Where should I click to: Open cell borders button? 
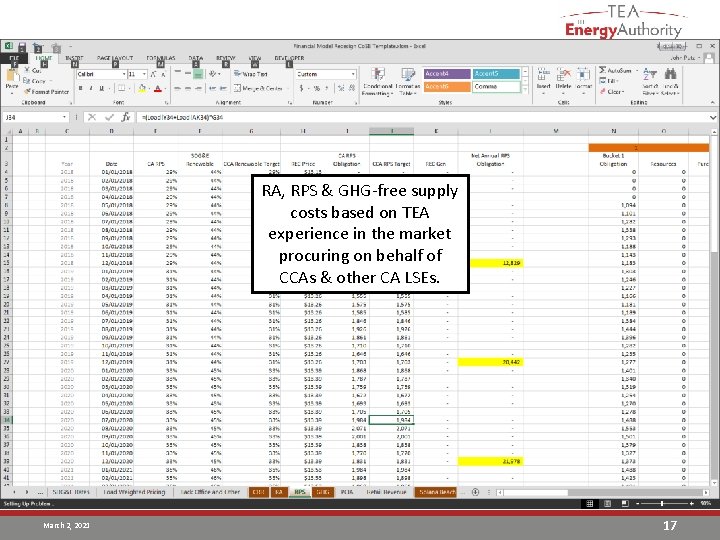[x=121, y=88]
